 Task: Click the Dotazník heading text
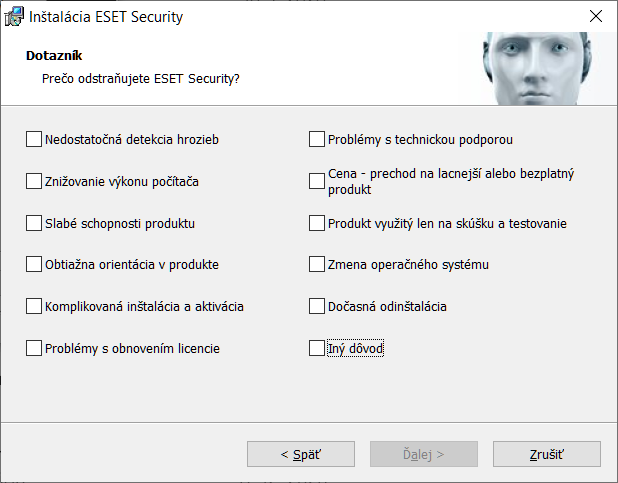click(54, 56)
